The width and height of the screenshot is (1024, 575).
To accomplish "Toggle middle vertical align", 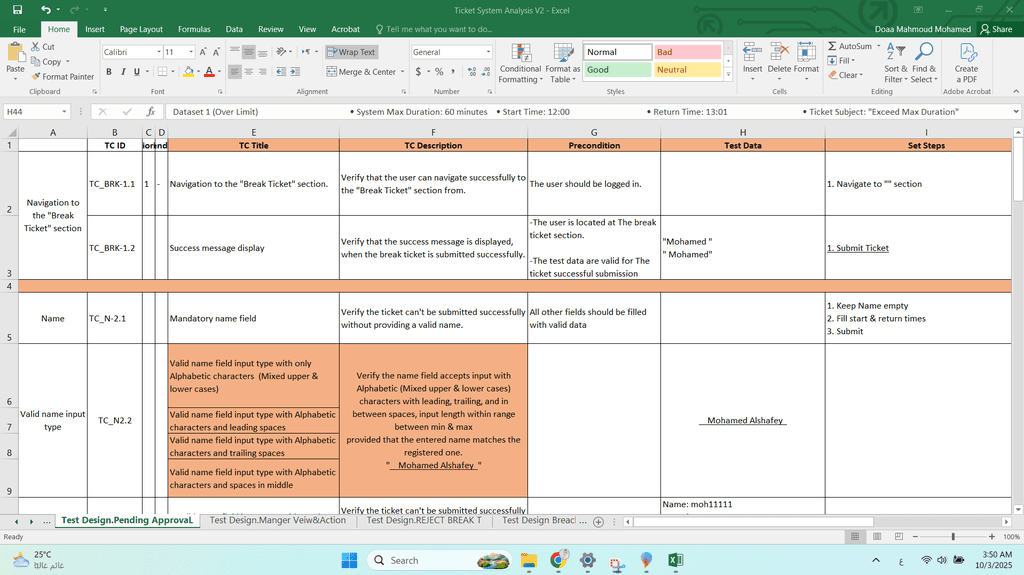I will pyautogui.click(x=249, y=52).
